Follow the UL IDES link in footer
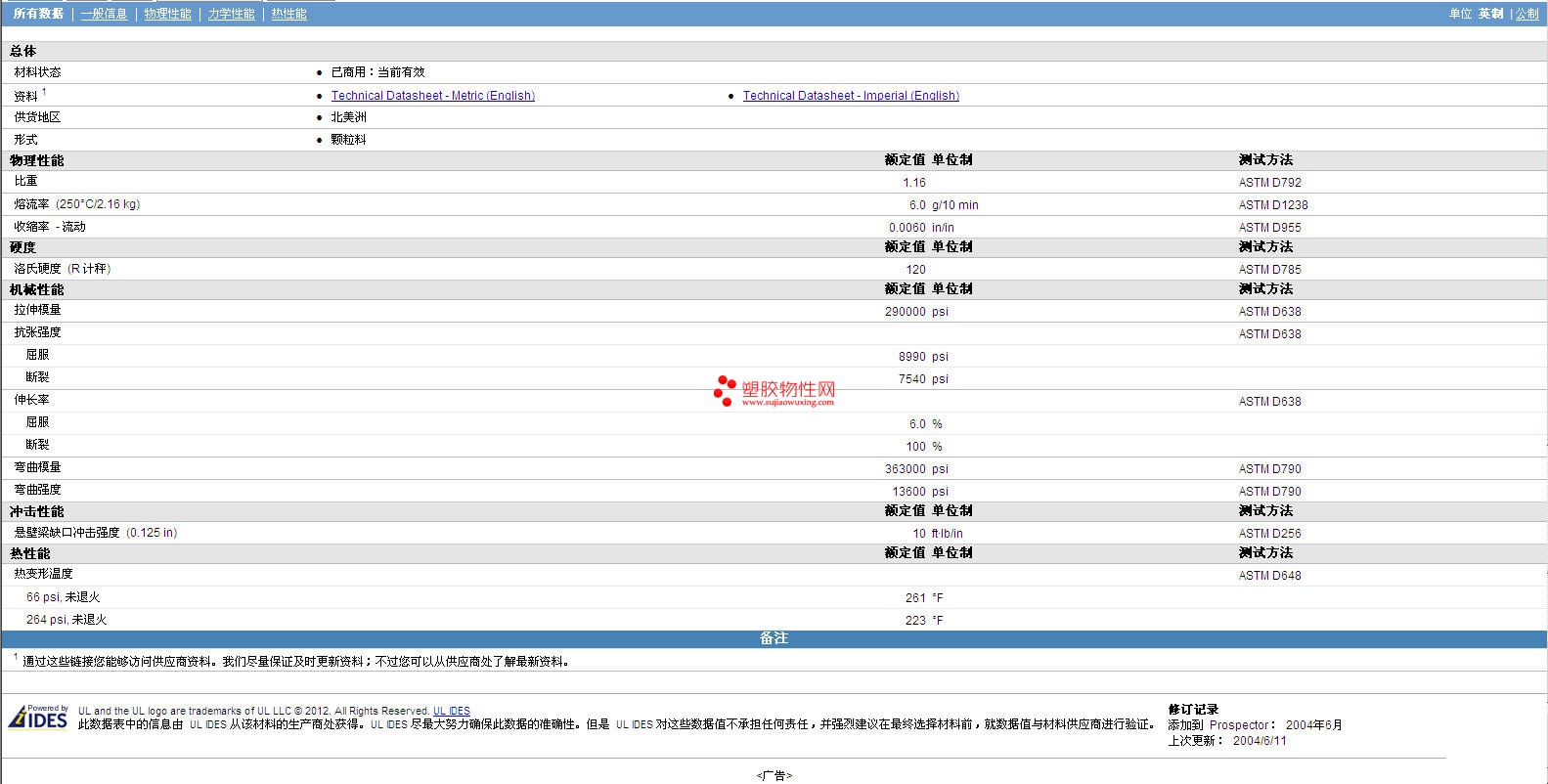 pyautogui.click(x=451, y=711)
